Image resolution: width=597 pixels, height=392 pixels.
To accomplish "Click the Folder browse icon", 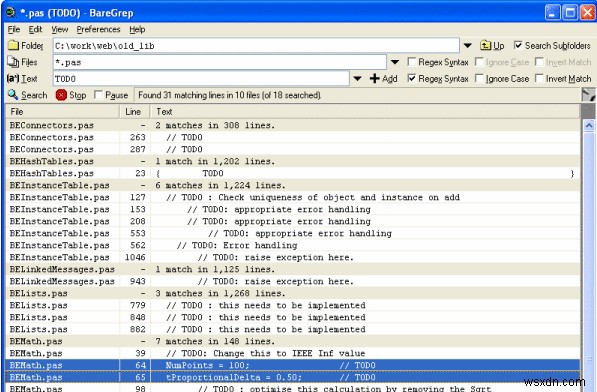I will point(13,46).
